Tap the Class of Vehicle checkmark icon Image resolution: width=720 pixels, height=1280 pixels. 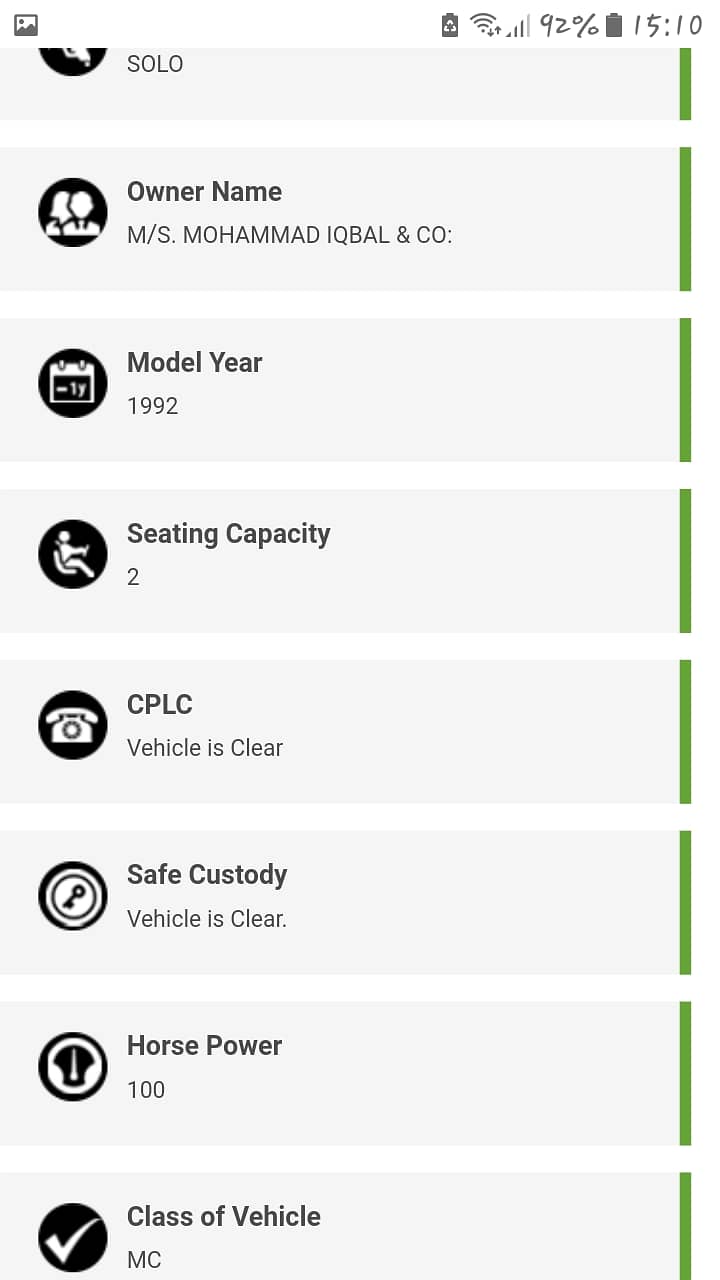73,1238
